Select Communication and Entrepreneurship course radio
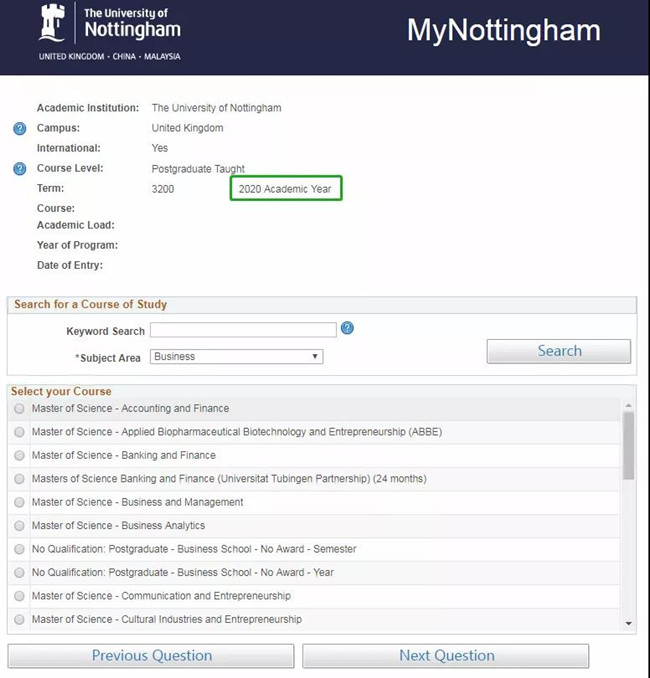The height and width of the screenshot is (678, 650). click(x=19, y=596)
